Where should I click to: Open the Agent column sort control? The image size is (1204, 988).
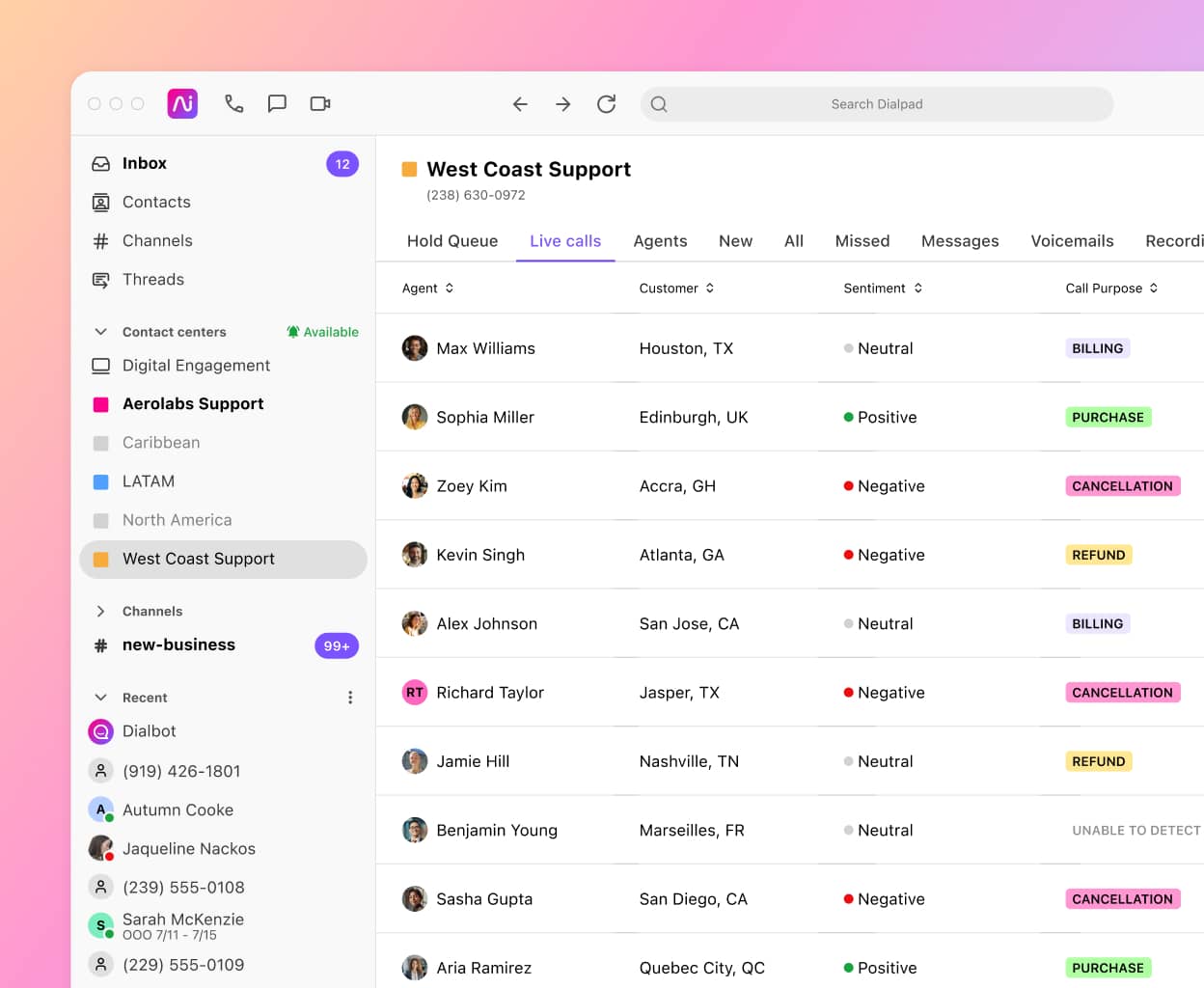click(x=451, y=288)
